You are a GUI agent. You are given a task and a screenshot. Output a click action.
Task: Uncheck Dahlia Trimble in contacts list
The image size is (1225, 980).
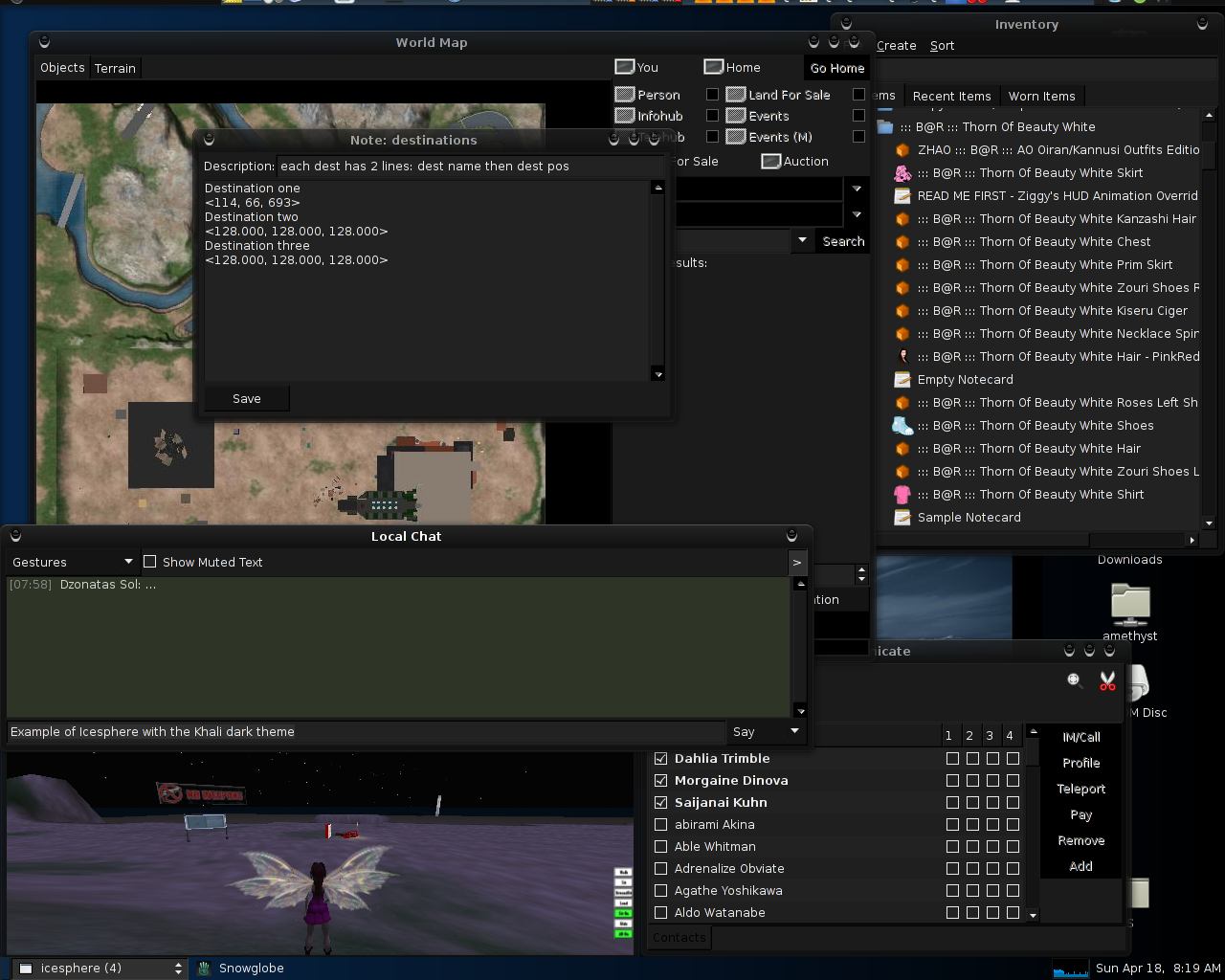[660, 759]
